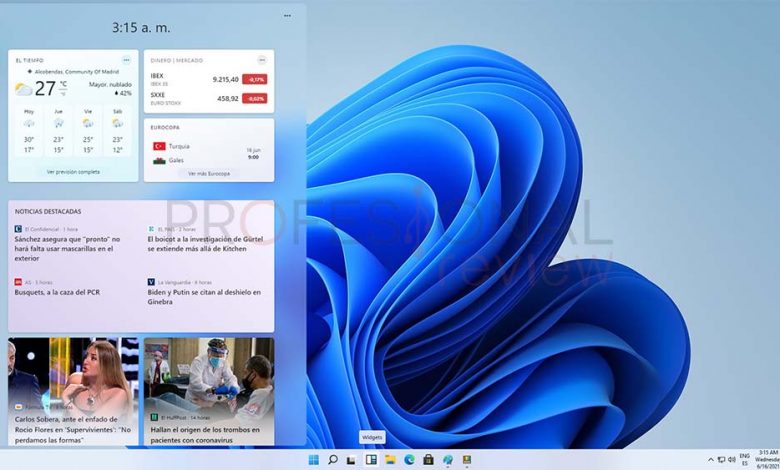Switch the ENG ES input language
Viewport: 780px width, 470px height.
[745, 460]
